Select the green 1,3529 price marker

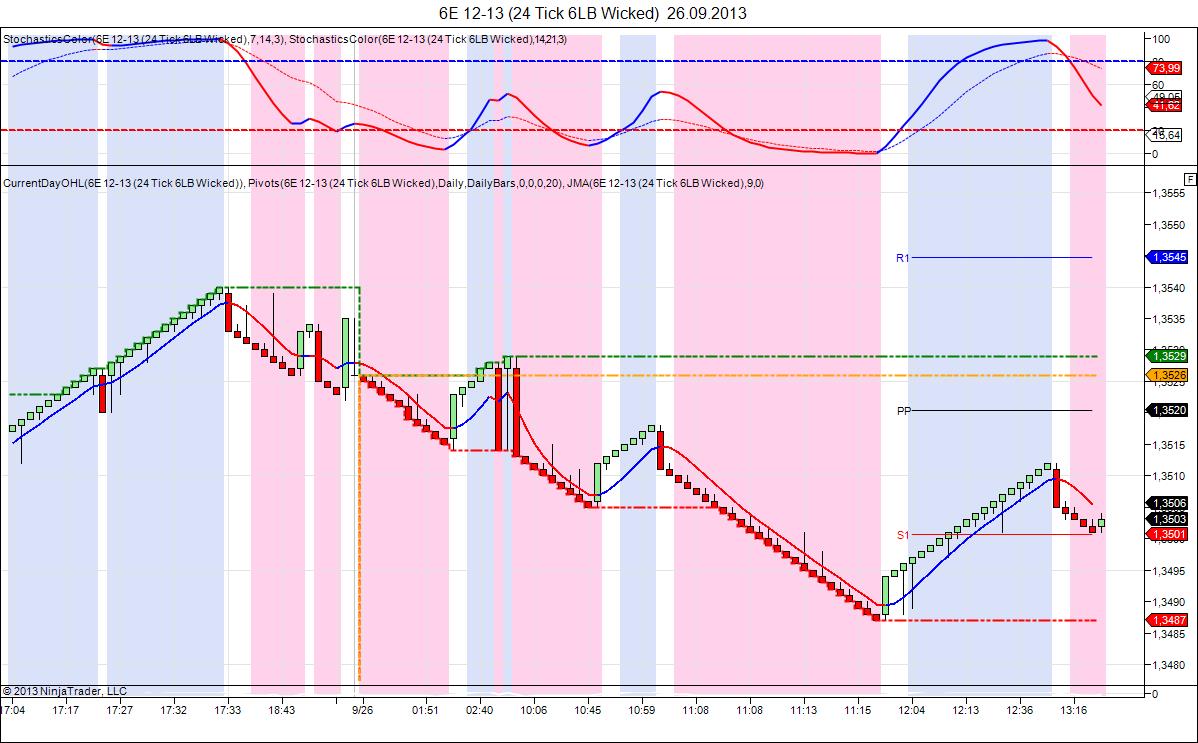click(1167, 356)
